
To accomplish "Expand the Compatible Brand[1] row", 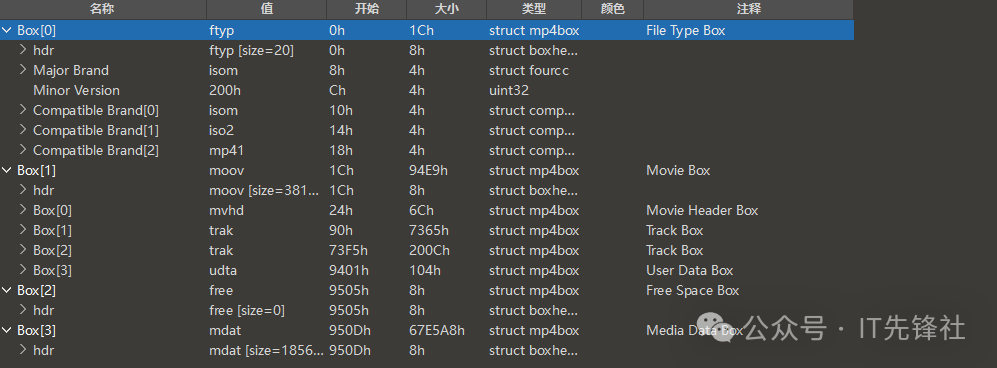I will tap(23, 130).
